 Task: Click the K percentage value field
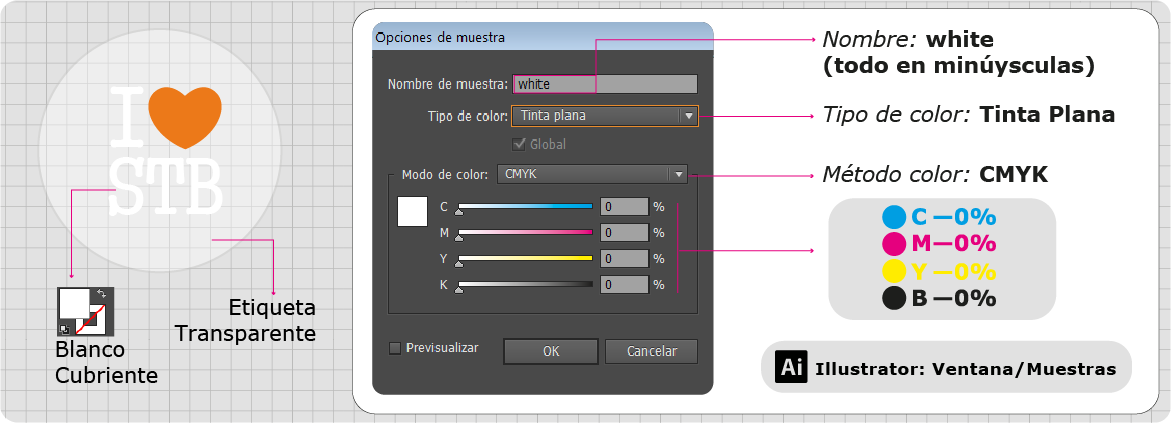click(624, 285)
